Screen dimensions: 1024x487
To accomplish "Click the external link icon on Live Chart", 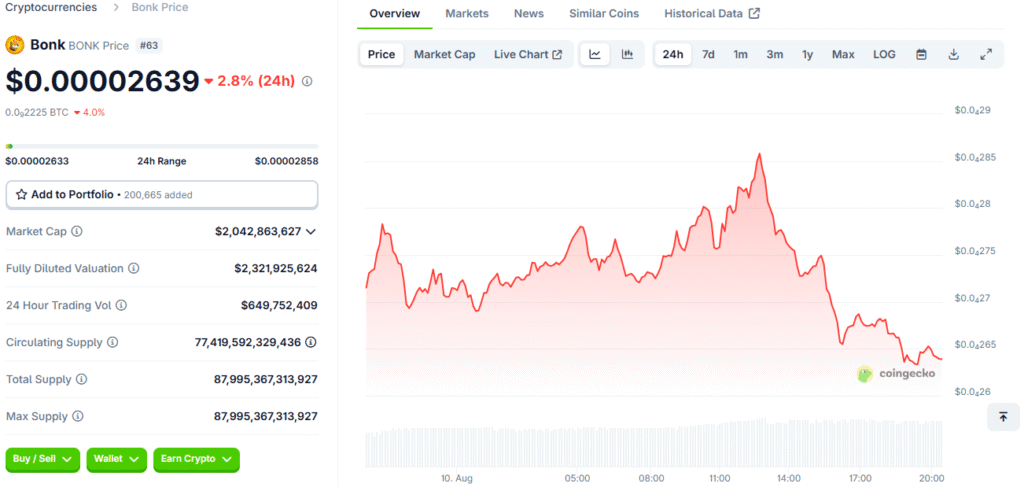I will tap(557, 55).
